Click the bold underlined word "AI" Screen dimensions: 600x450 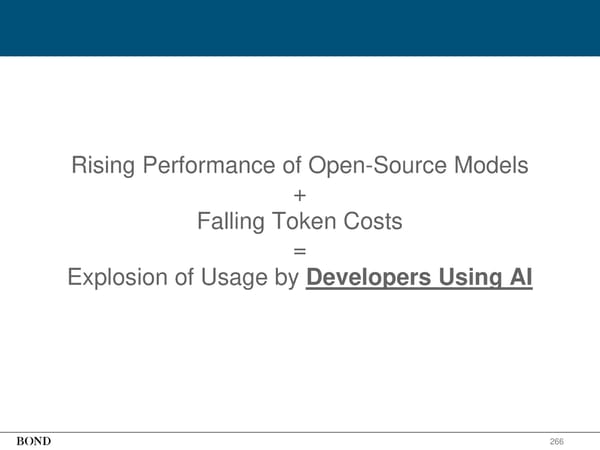[520, 277]
